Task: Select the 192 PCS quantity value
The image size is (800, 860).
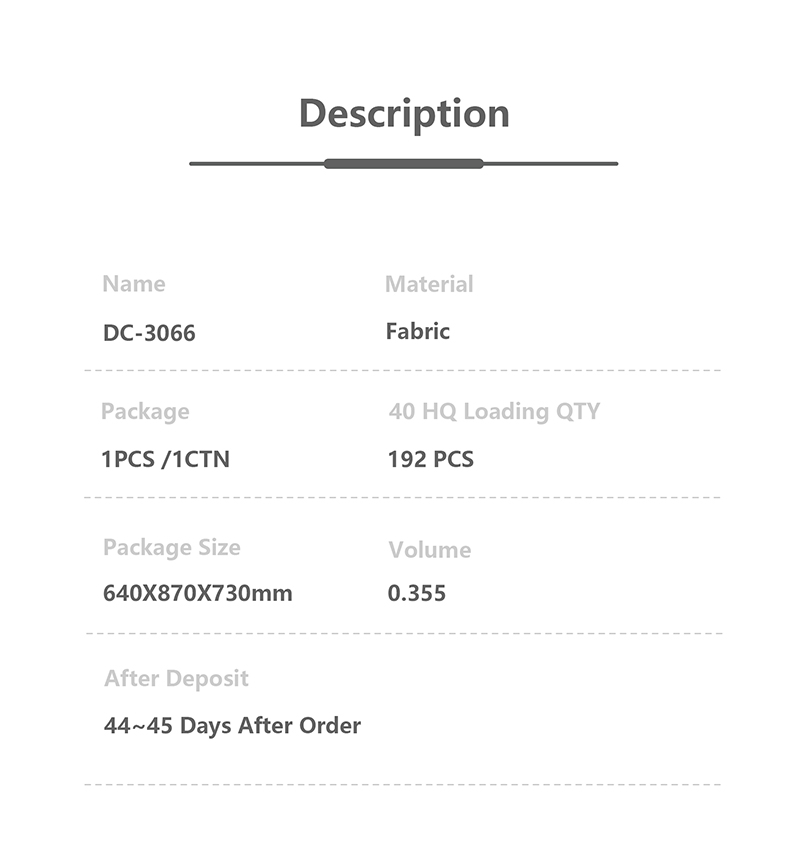Action: (x=431, y=460)
